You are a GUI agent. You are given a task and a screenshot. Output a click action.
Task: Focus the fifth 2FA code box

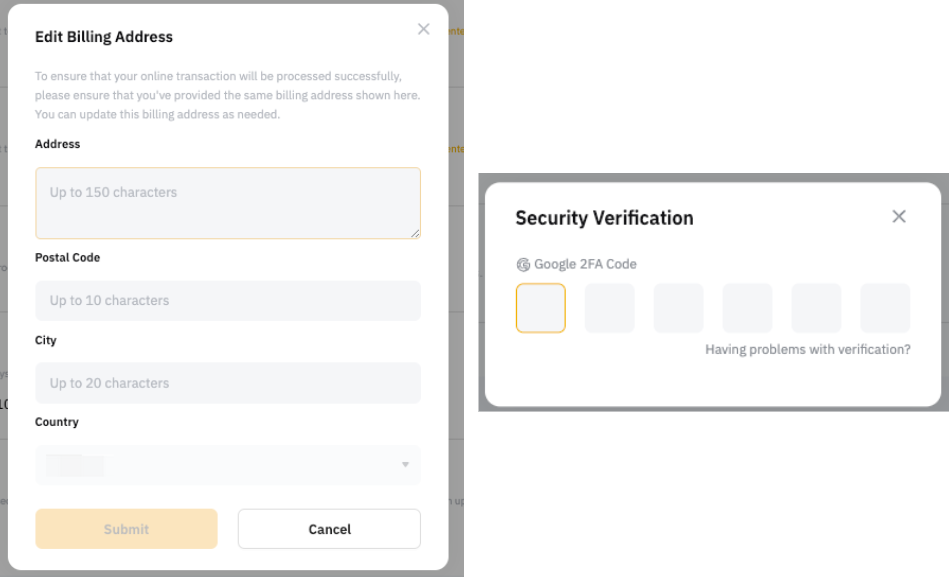(817, 308)
